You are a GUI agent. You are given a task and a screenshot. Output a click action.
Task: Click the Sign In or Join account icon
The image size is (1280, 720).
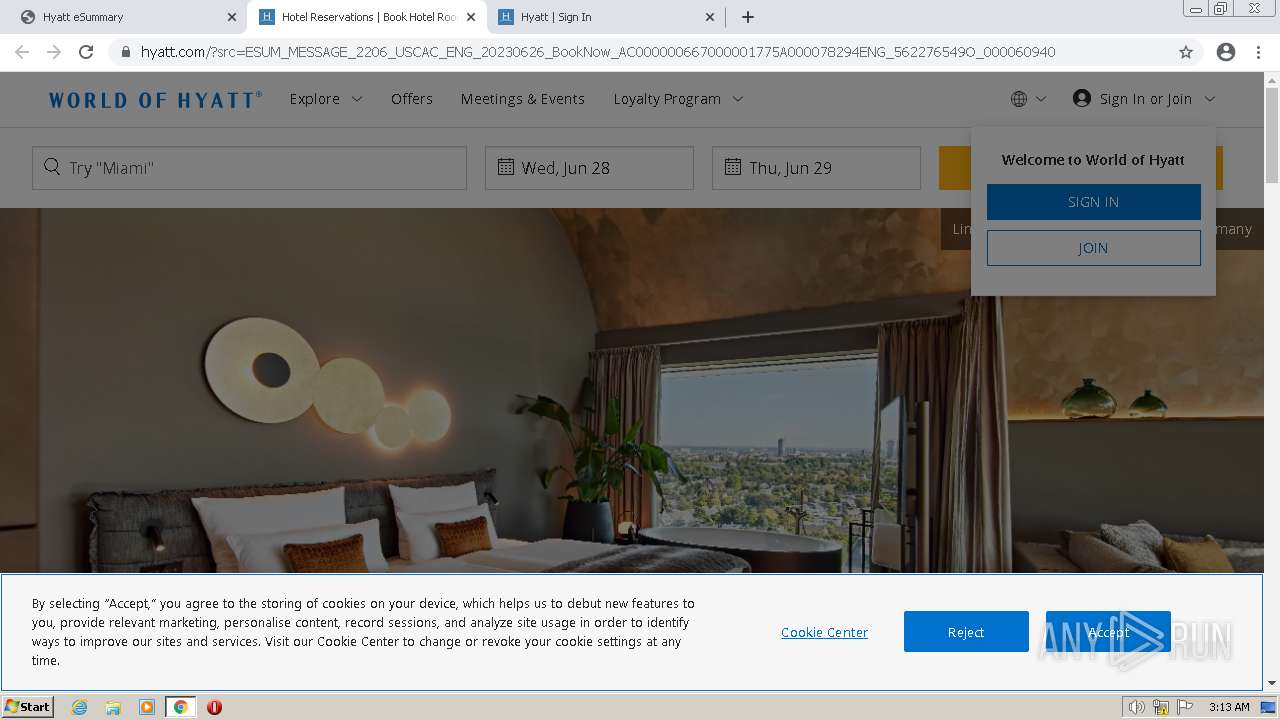coord(1082,98)
